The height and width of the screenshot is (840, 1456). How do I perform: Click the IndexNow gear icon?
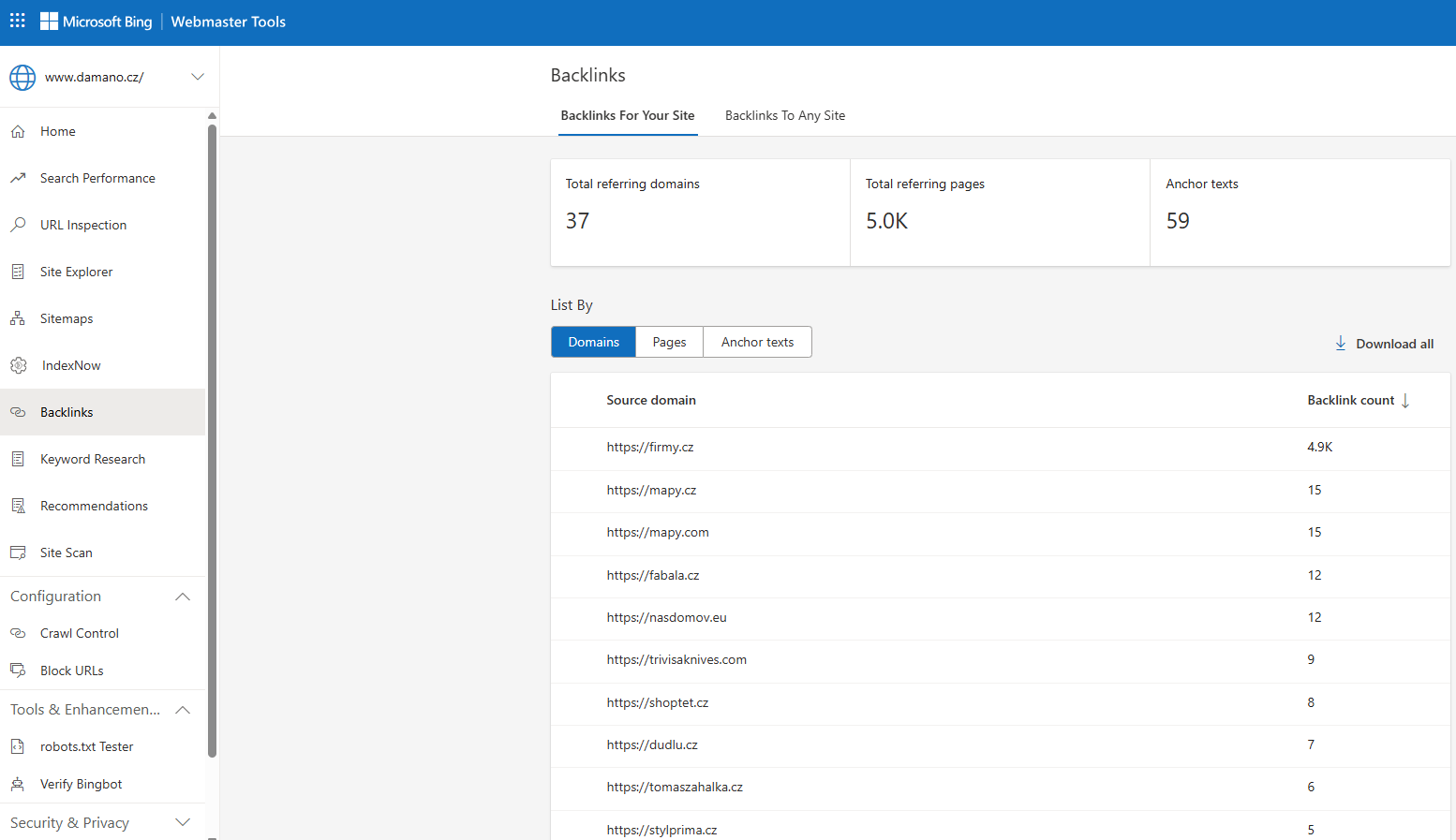(18, 365)
